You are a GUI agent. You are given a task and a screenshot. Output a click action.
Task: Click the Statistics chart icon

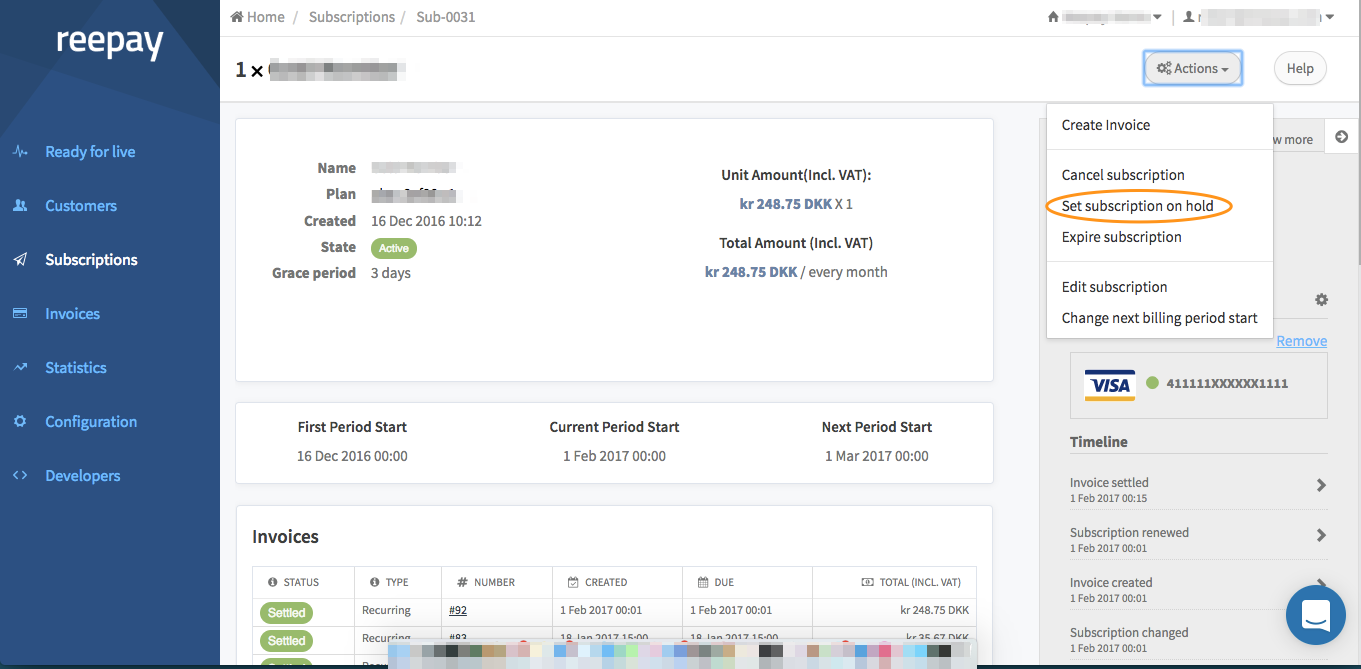(20, 368)
